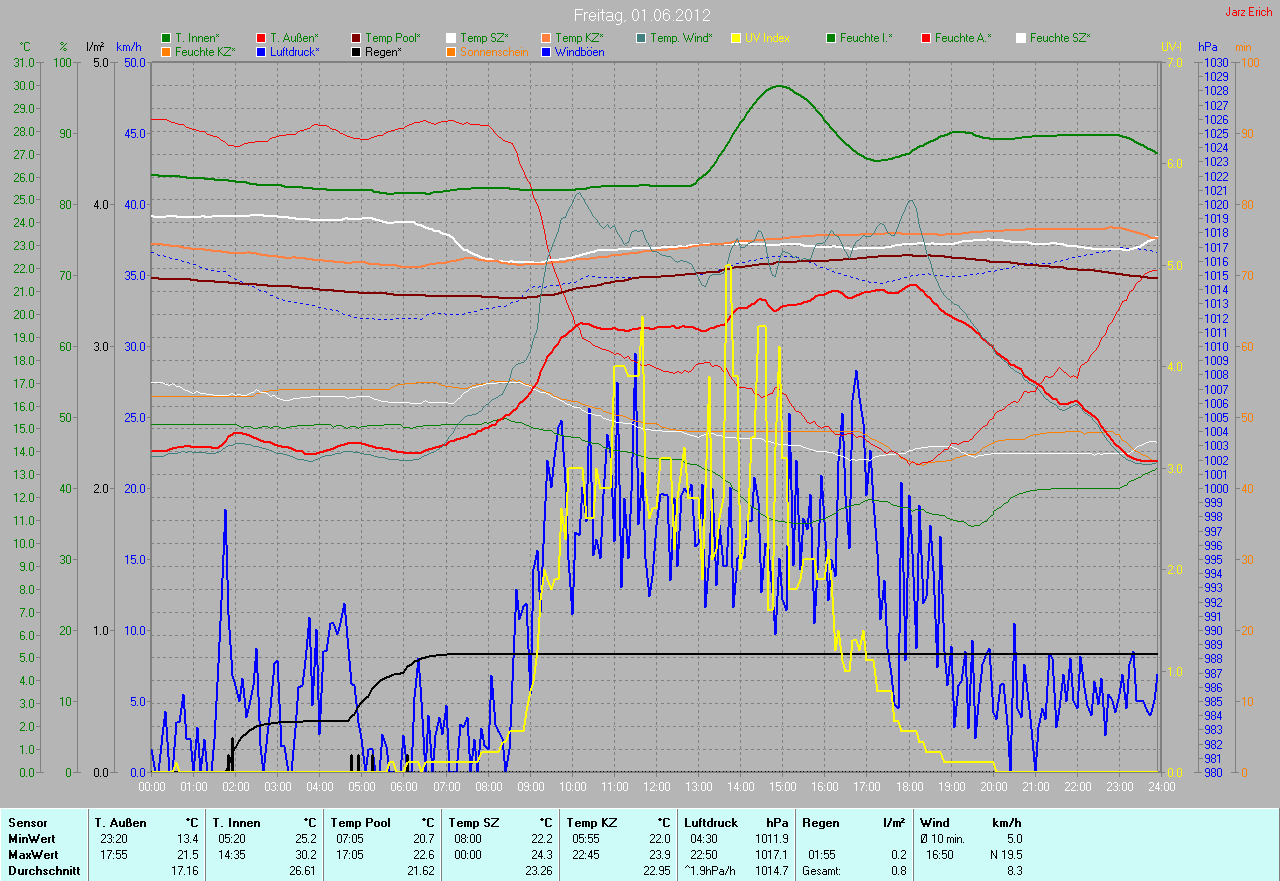
Task: Click the hPa axis unit label
Action: 1209,47
